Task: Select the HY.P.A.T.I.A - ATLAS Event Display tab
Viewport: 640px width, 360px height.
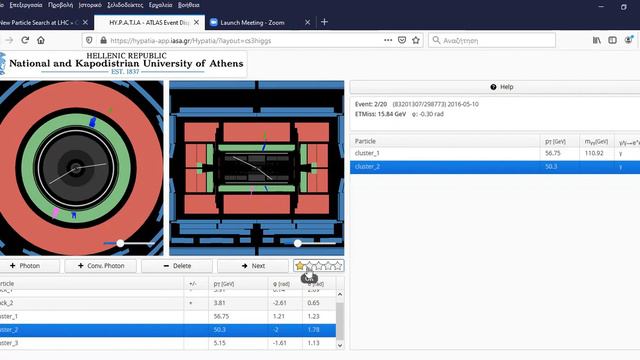Action: (149, 22)
